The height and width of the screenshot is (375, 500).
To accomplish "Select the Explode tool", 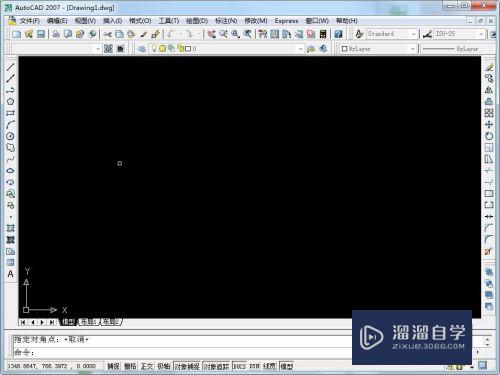I will pos(489,251).
